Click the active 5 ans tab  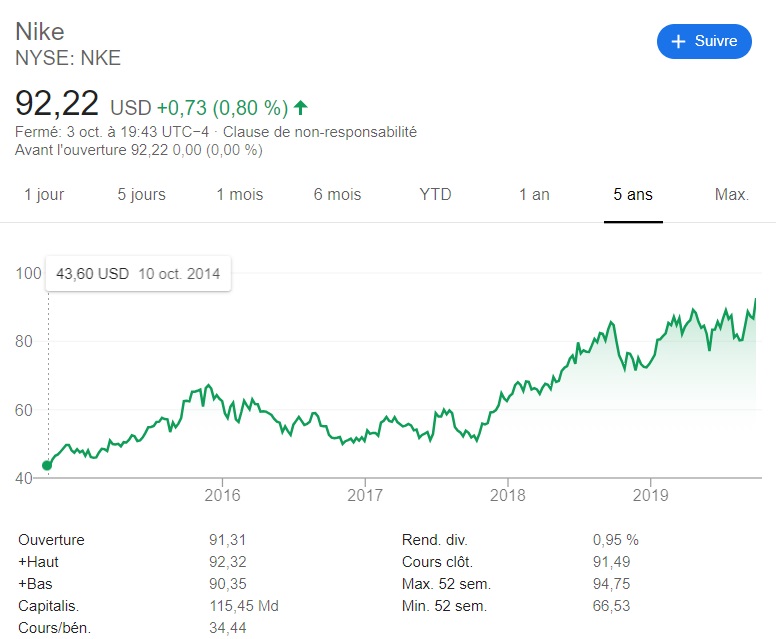pyautogui.click(x=633, y=194)
